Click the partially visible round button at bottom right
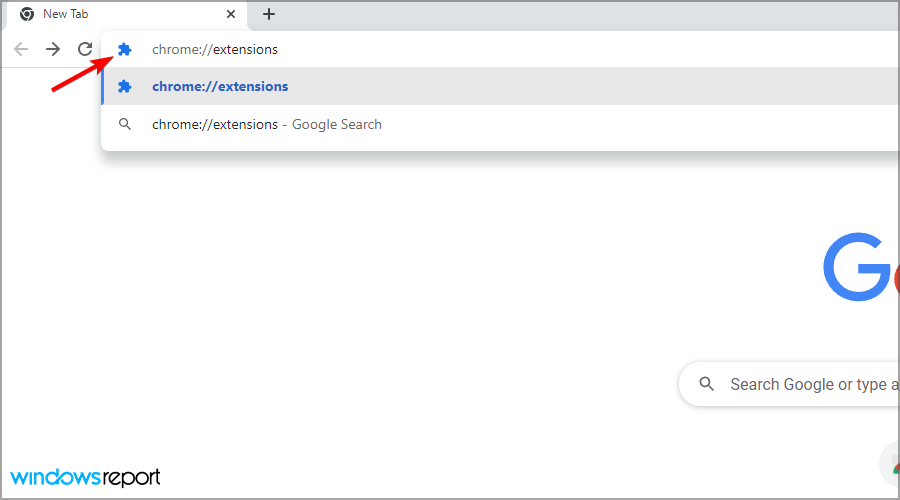Viewport: 900px width, 500px height. (x=890, y=464)
